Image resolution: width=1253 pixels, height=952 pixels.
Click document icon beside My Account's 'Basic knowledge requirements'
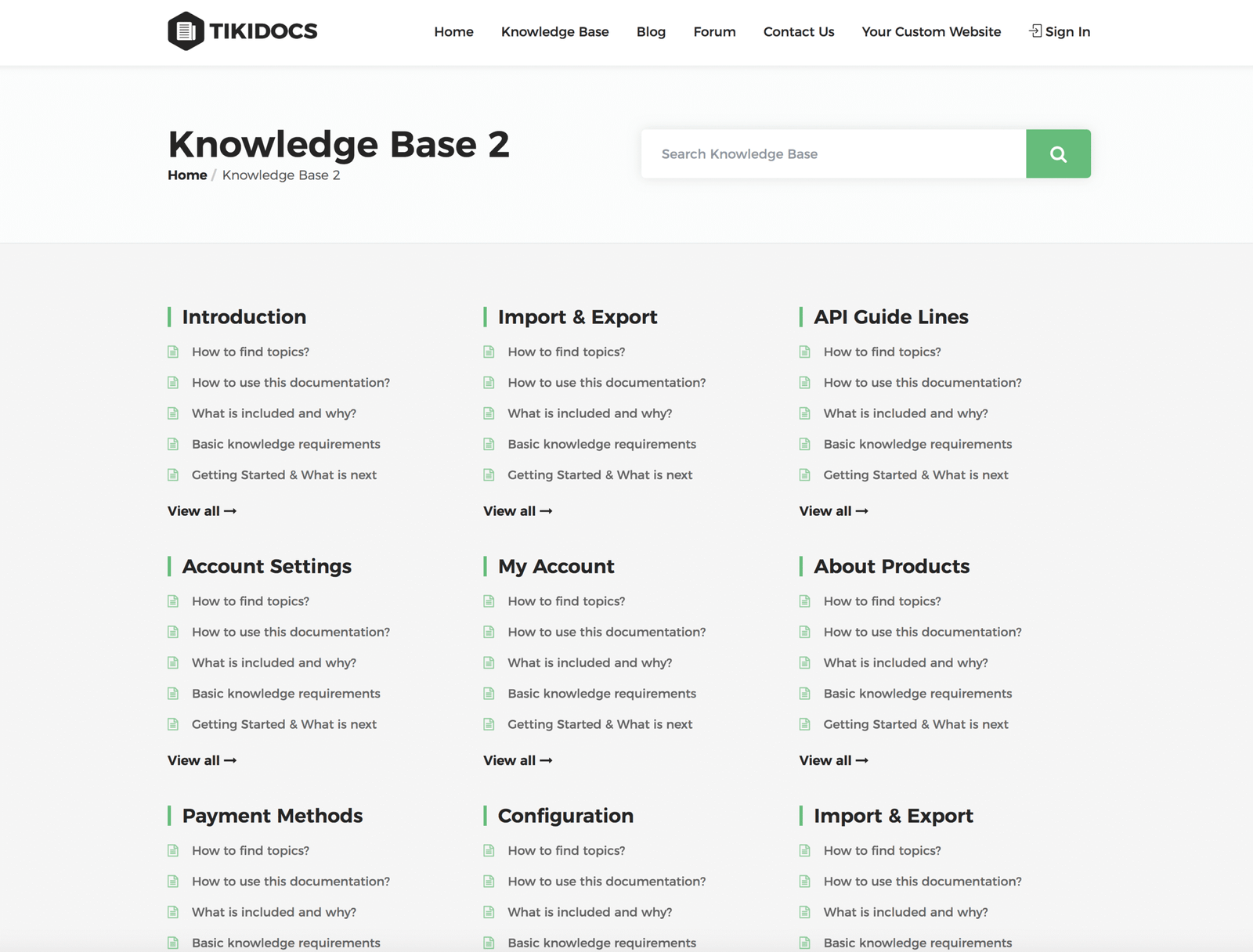click(x=489, y=694)
